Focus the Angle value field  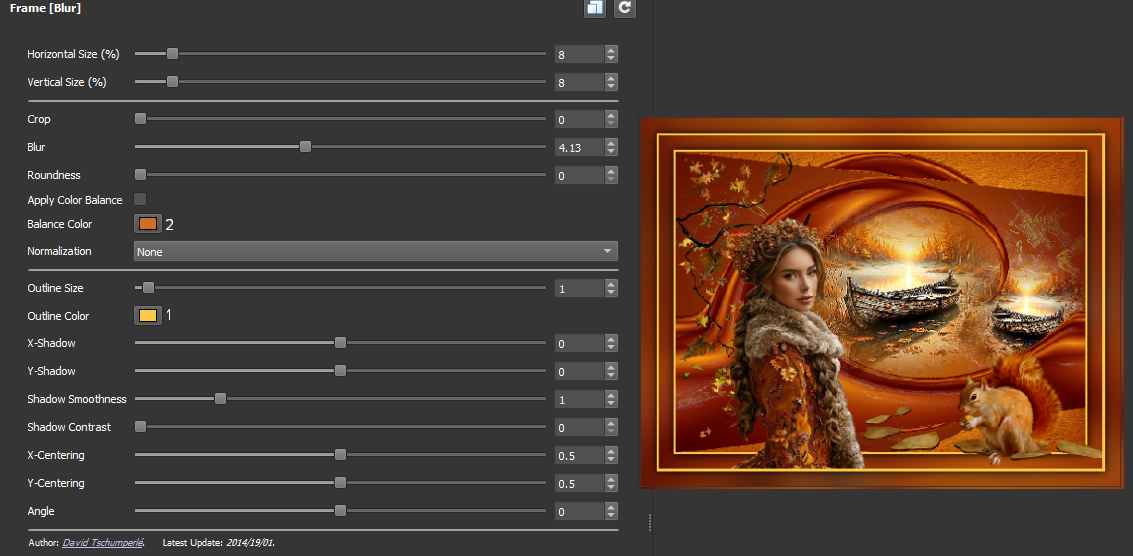(580, 511)
